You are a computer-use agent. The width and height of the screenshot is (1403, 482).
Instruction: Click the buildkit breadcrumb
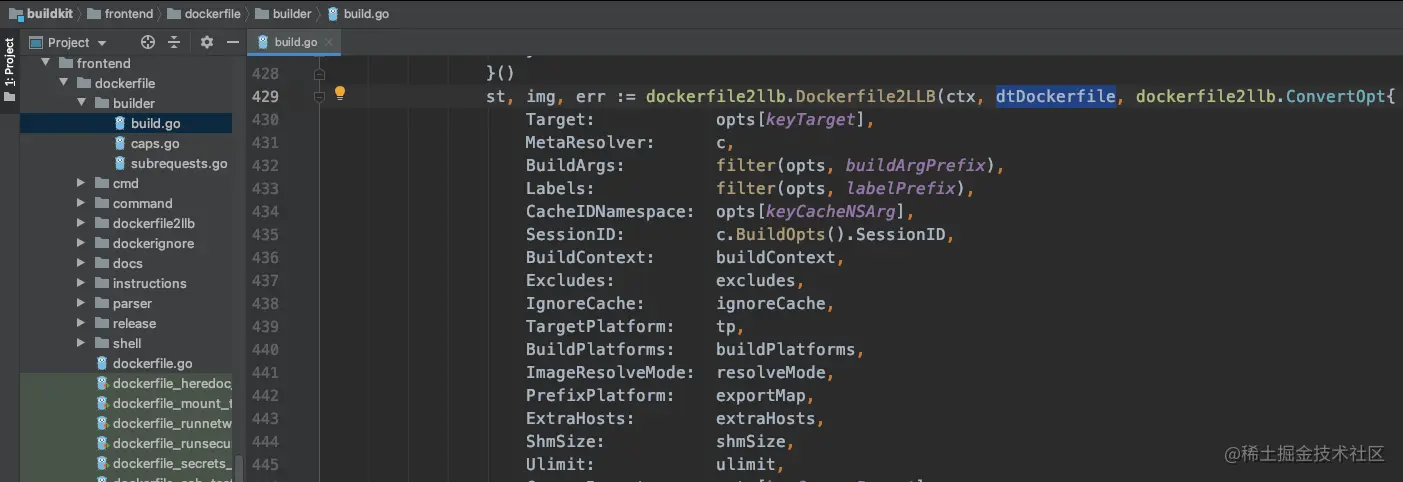[41, 13]
